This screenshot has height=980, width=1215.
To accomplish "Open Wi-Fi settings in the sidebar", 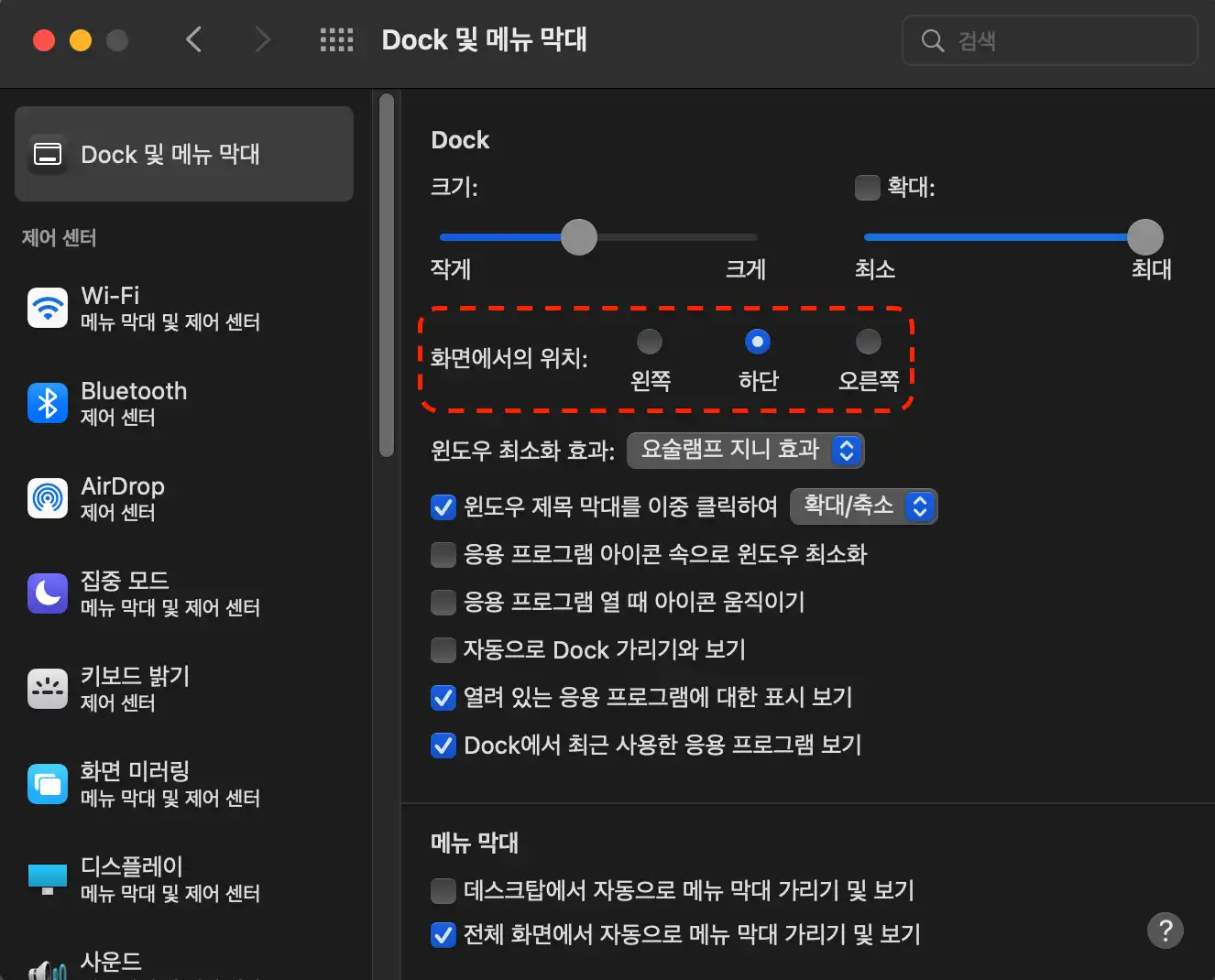I will click(110, 309).
